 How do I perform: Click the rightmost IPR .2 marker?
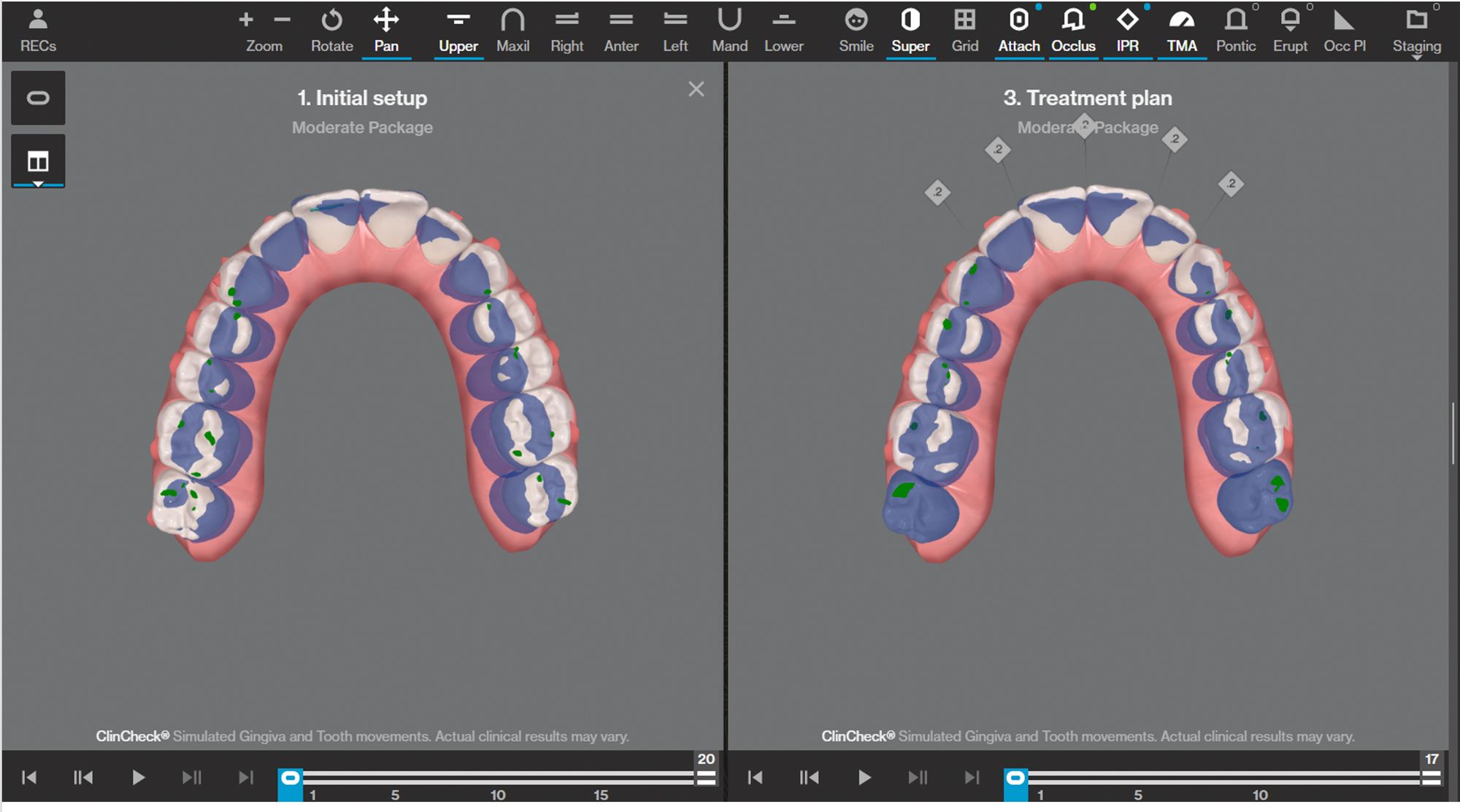pyautogui.click(x=1232, y=184)
